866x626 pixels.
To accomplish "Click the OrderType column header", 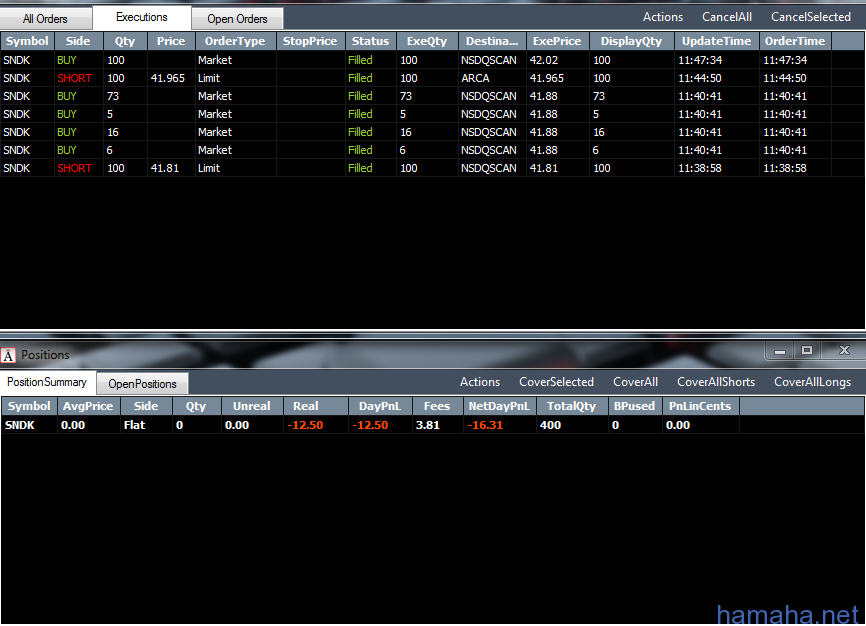I will click(235, 41).
